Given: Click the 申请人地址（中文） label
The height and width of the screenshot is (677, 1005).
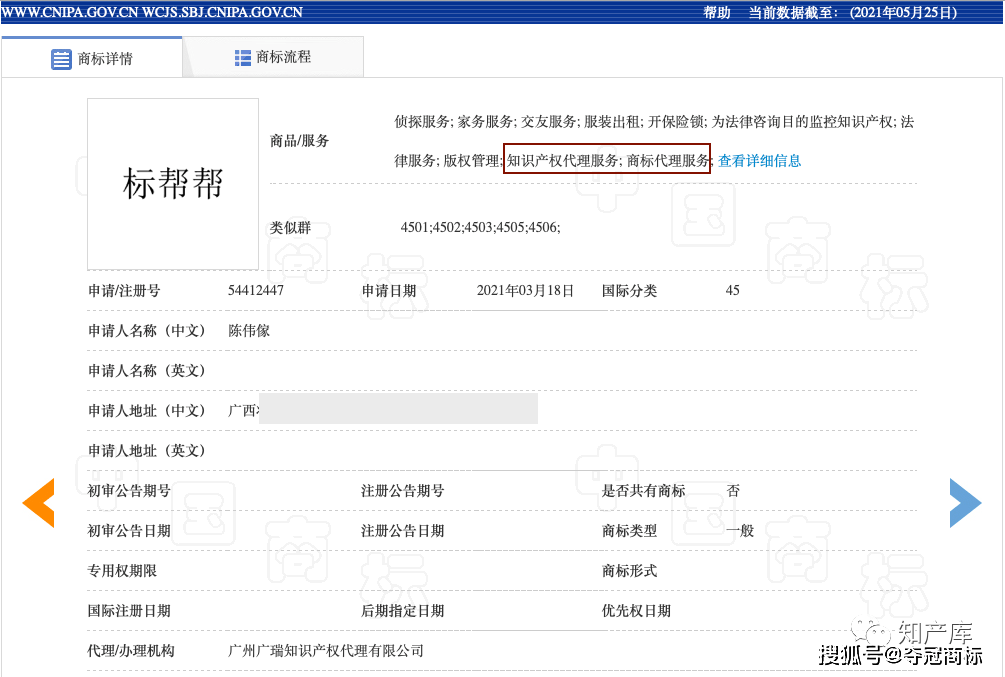Looking at the screenshot, I should pyautogui.click(x=147, y=411).
